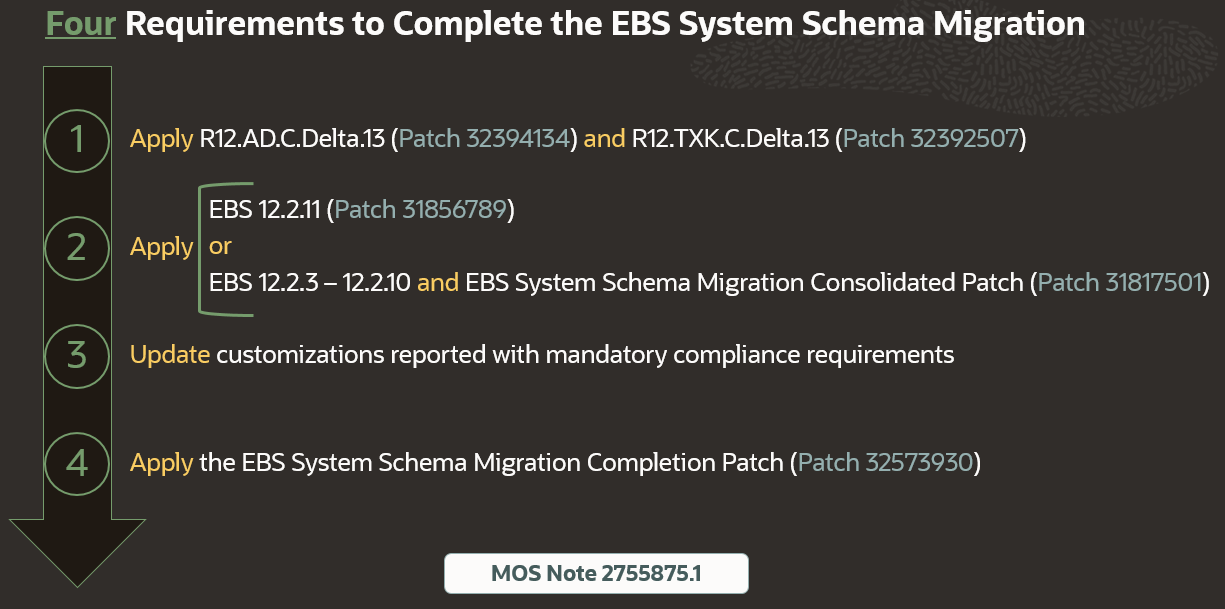
Task: Click the slide title heading text
Action: tap(605, 24)
